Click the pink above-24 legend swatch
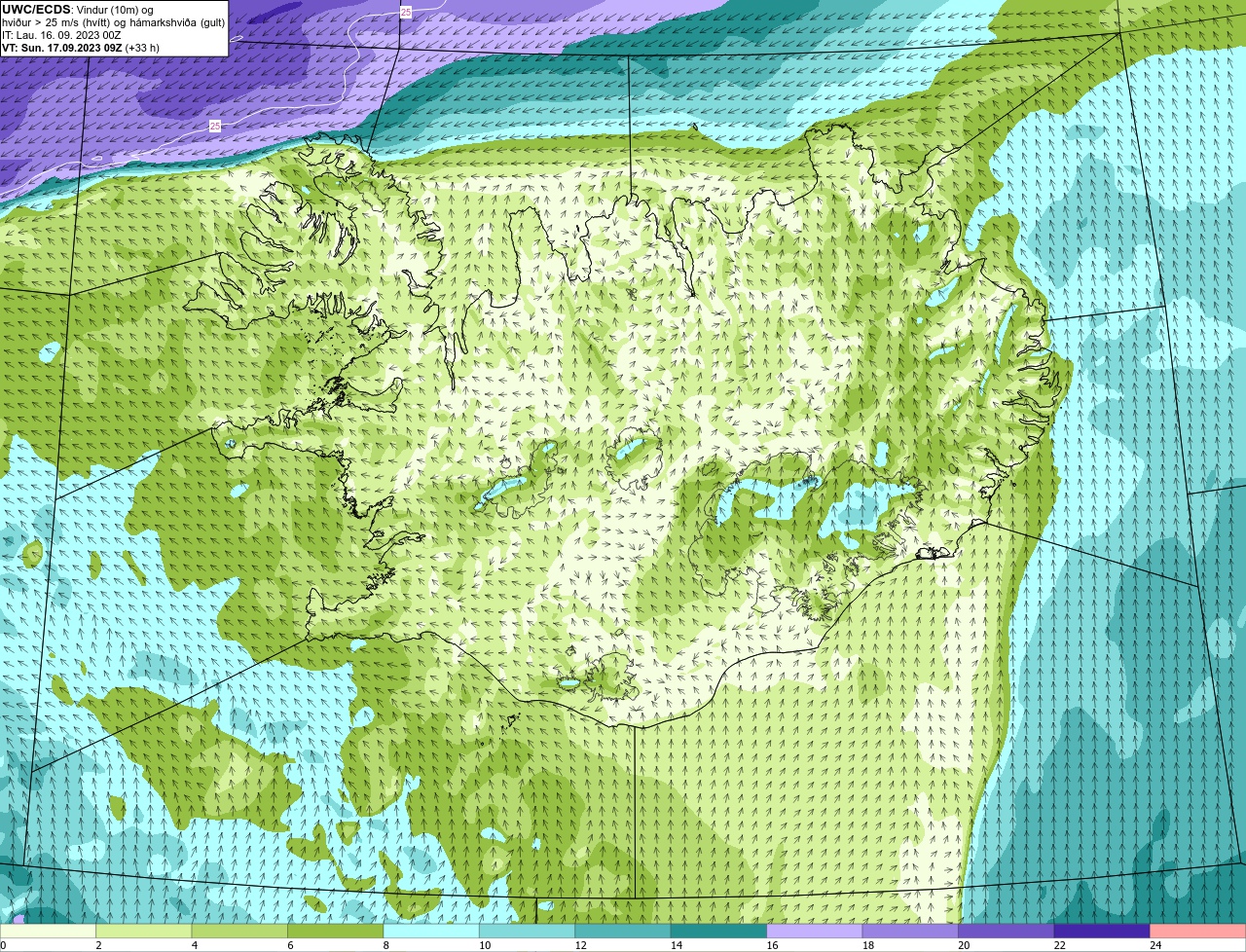 (x=1197, y=931)
